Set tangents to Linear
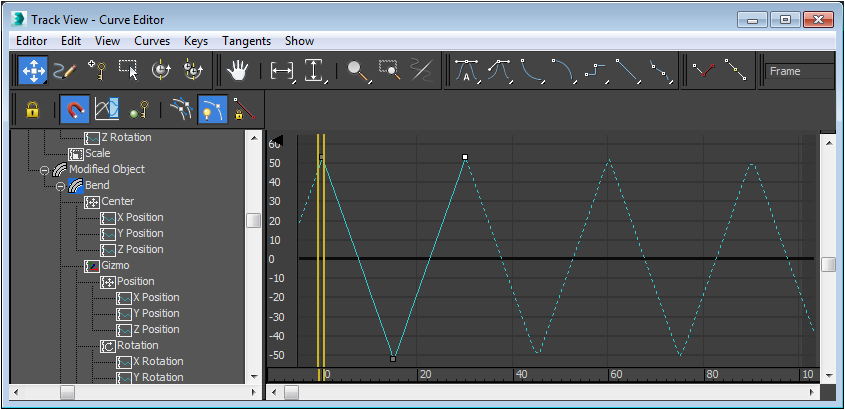 pos(627,71)
